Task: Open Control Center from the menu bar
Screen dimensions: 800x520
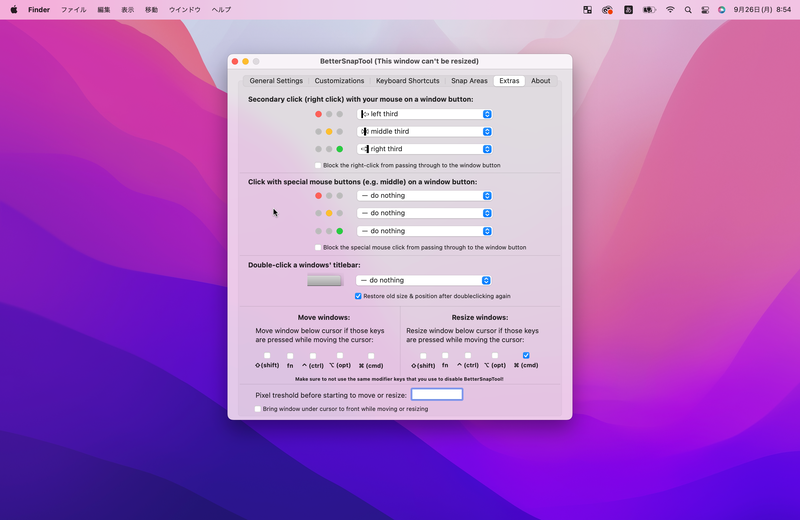Action: (x=705, y=10)
